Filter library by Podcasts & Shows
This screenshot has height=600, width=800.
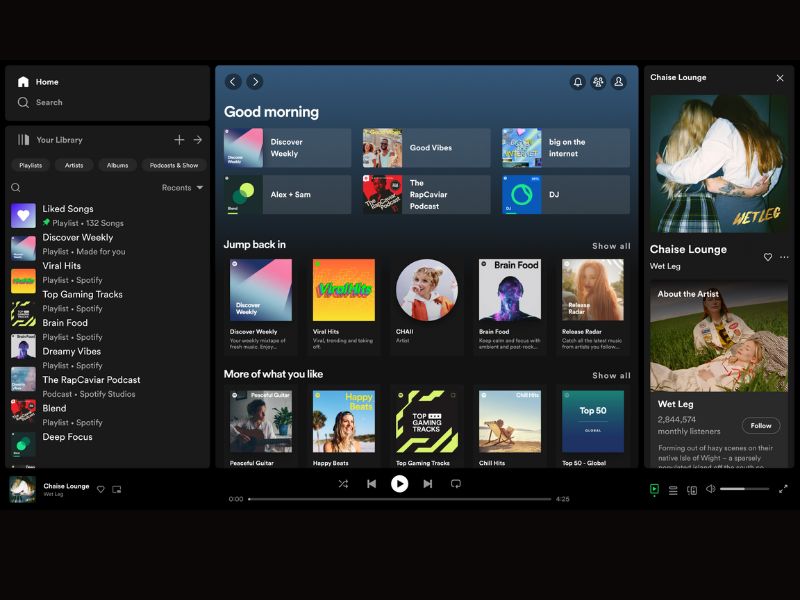(x=174, y=165)
